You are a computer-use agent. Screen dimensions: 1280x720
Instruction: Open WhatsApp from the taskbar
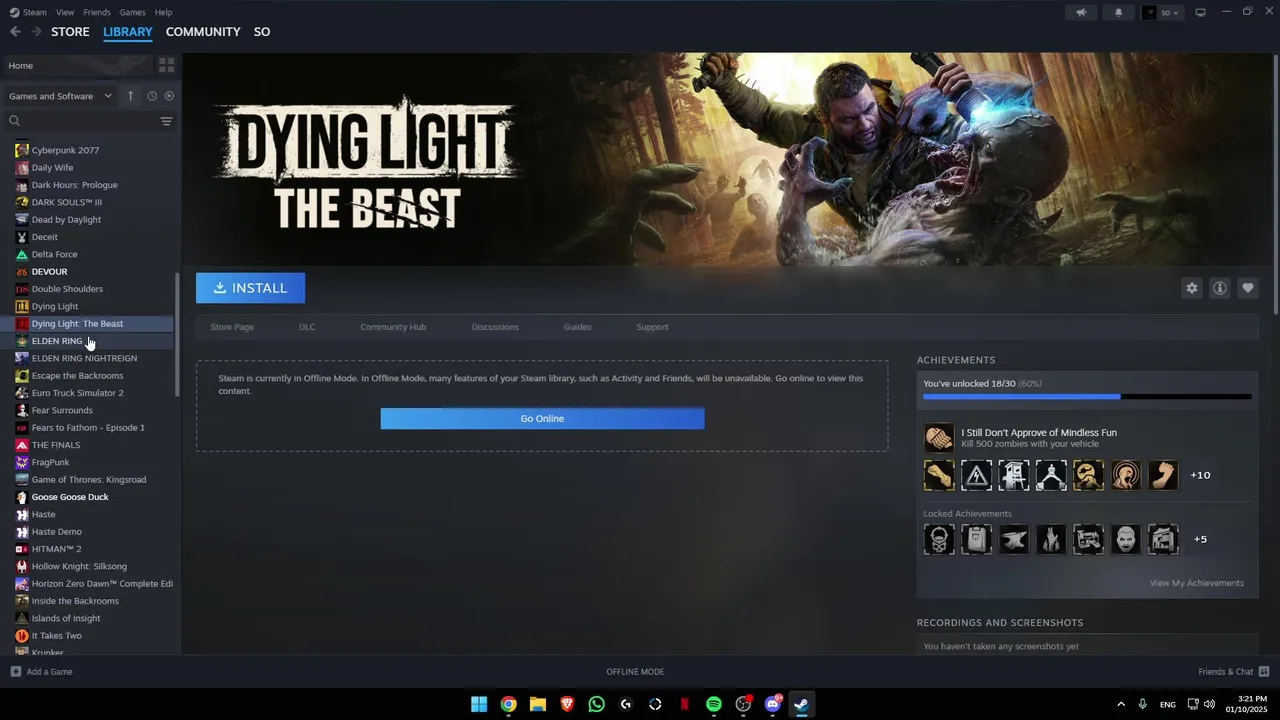[x=597, y=704]
